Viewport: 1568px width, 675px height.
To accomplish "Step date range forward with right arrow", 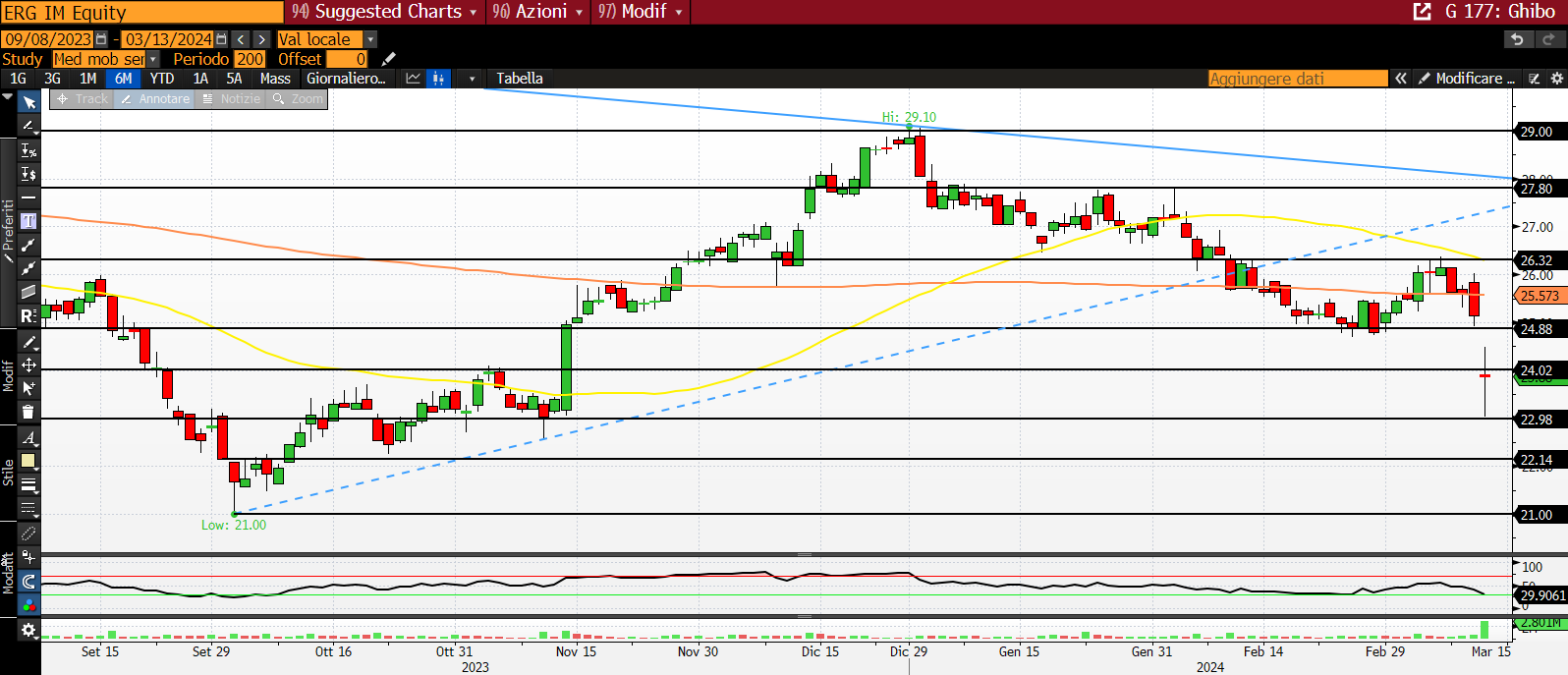I will click(261, 39).
